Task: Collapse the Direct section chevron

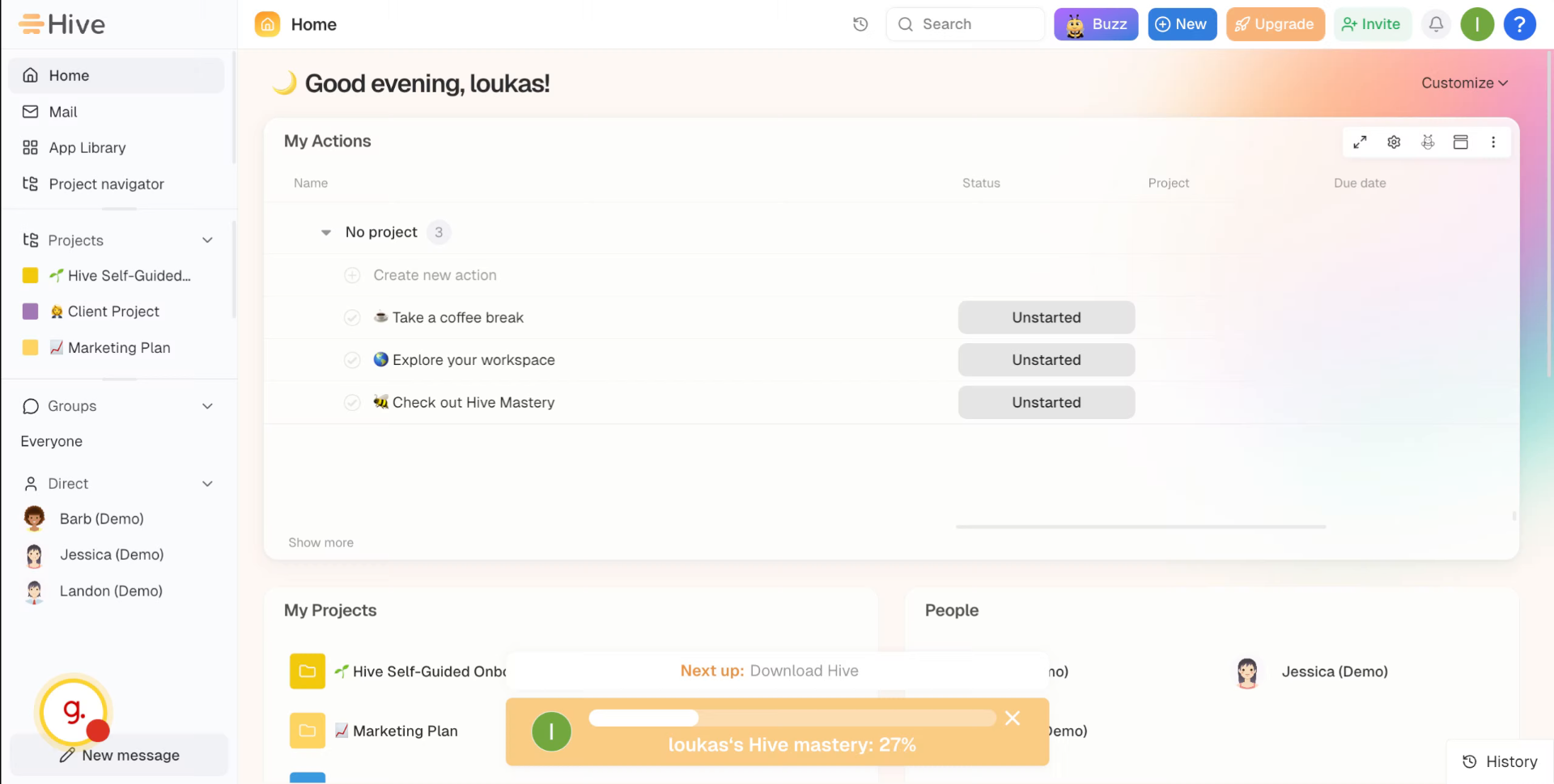Action: point(207,484)
